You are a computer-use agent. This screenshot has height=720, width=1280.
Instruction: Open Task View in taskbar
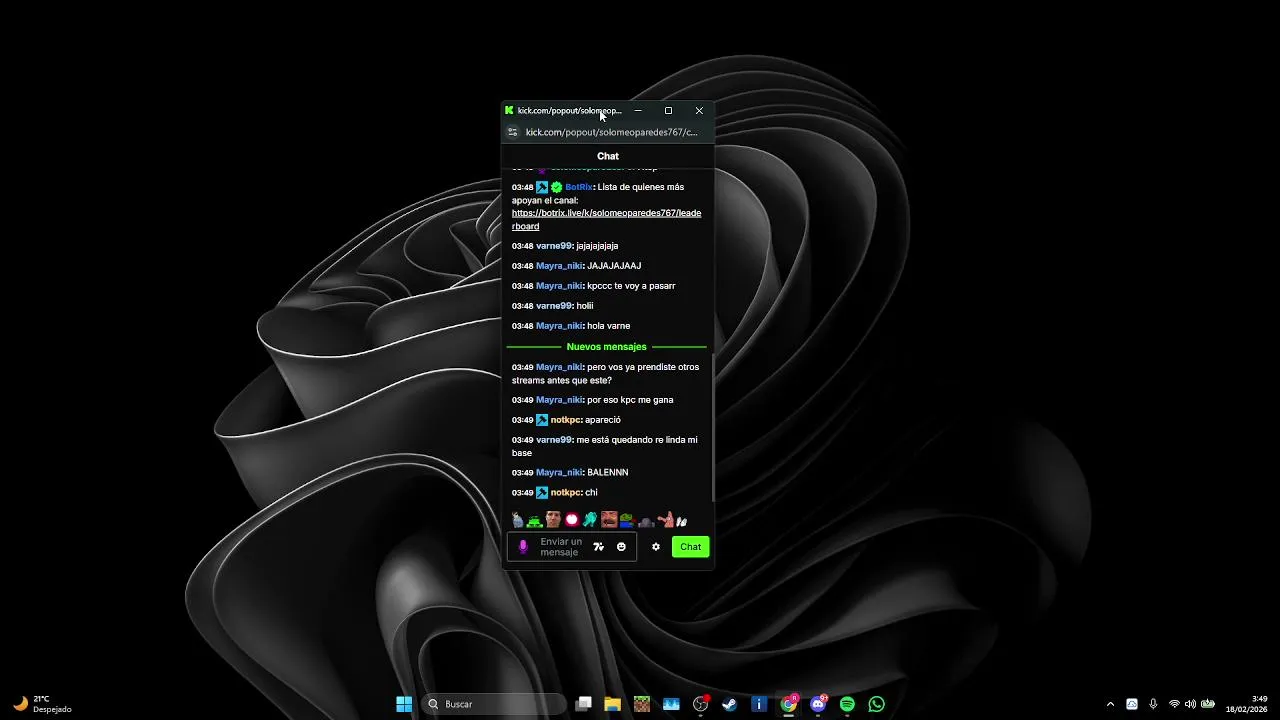(x=584, y=704)
